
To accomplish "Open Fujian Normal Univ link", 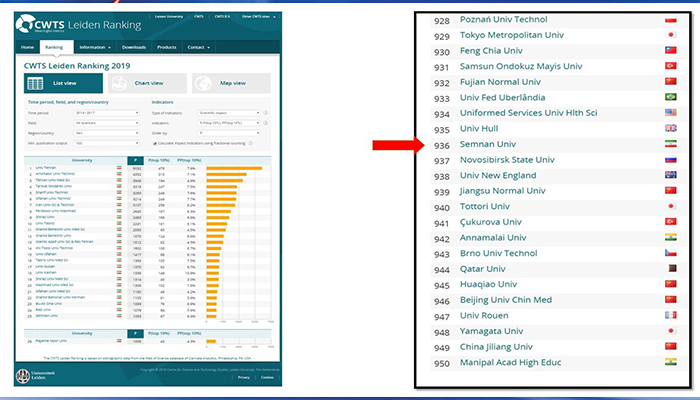I will [500, 82].
